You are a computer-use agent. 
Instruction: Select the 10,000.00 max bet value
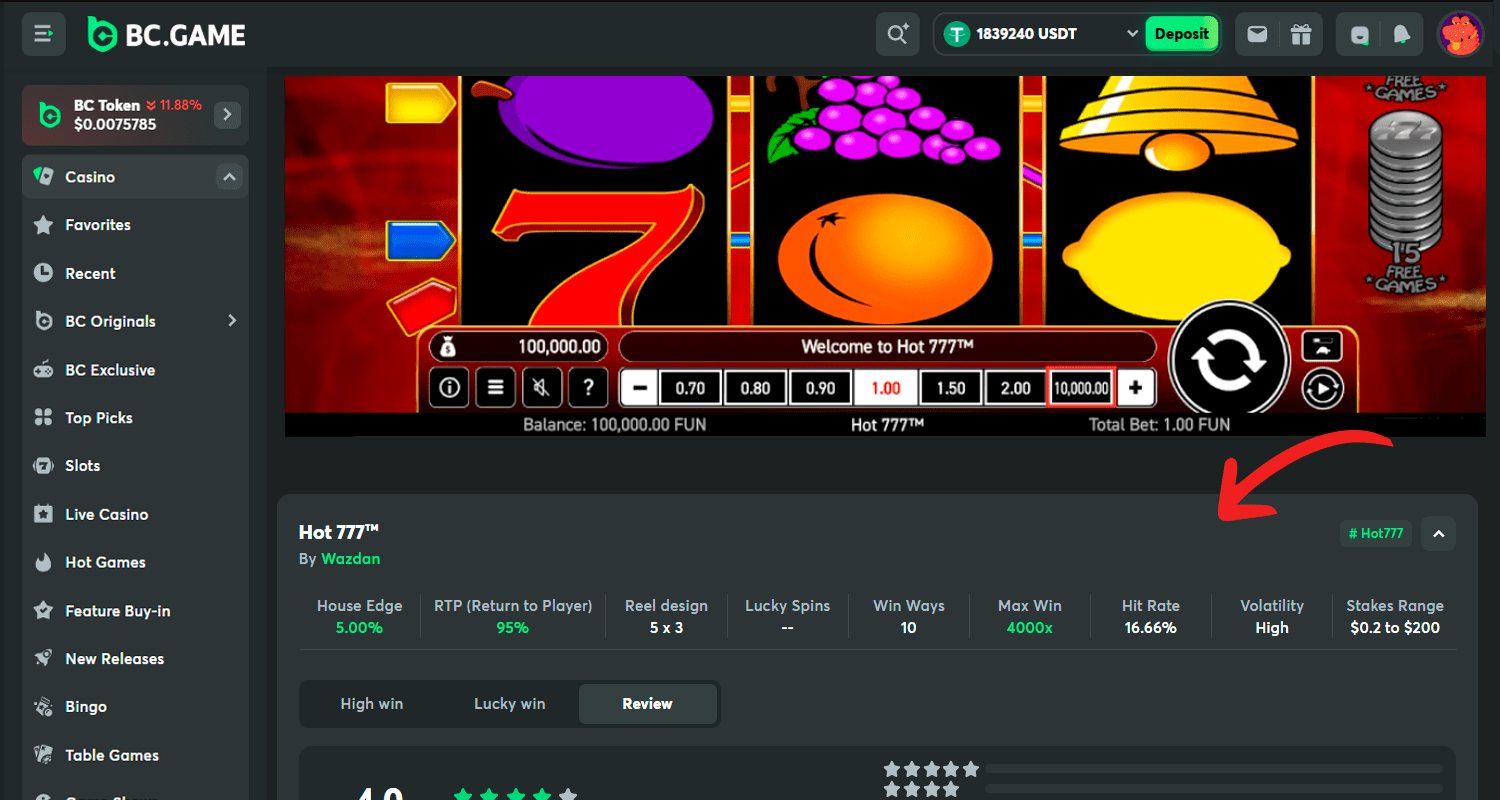pyautogui.click(x=1081, y=388)
